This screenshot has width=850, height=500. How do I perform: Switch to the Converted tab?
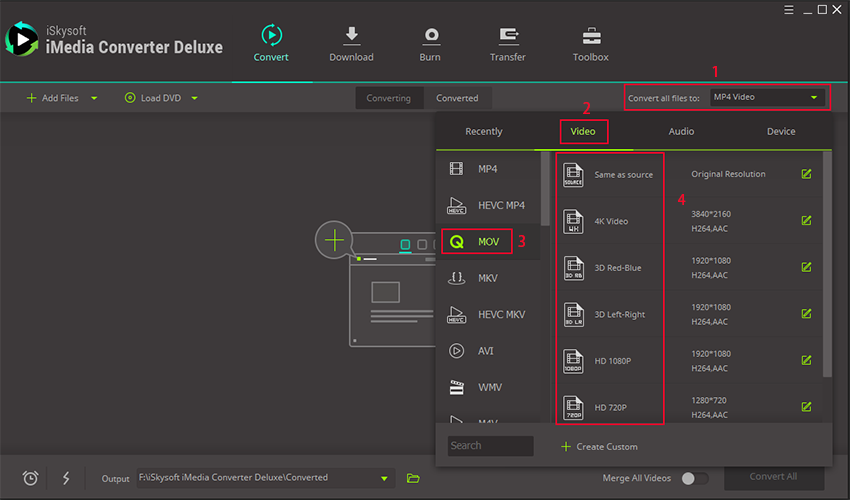click(x=458, y=98)
